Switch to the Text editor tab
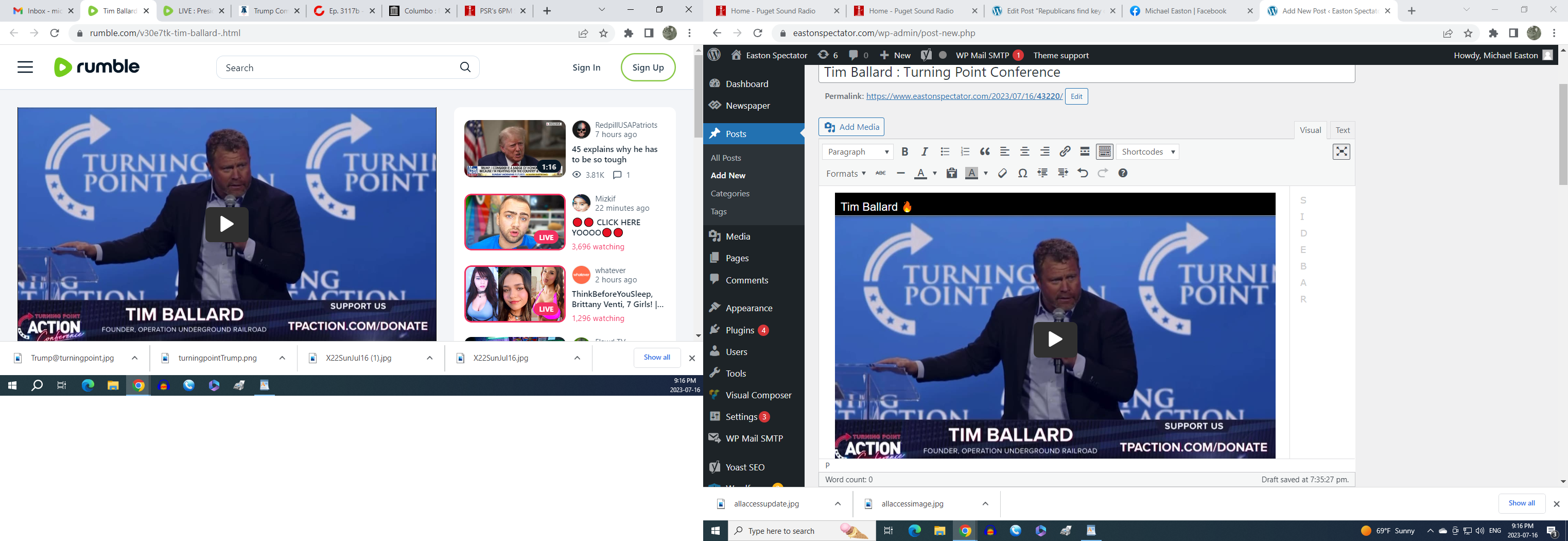The width and height of the screenshot is (1568, 541). (x=1342, y=130)
